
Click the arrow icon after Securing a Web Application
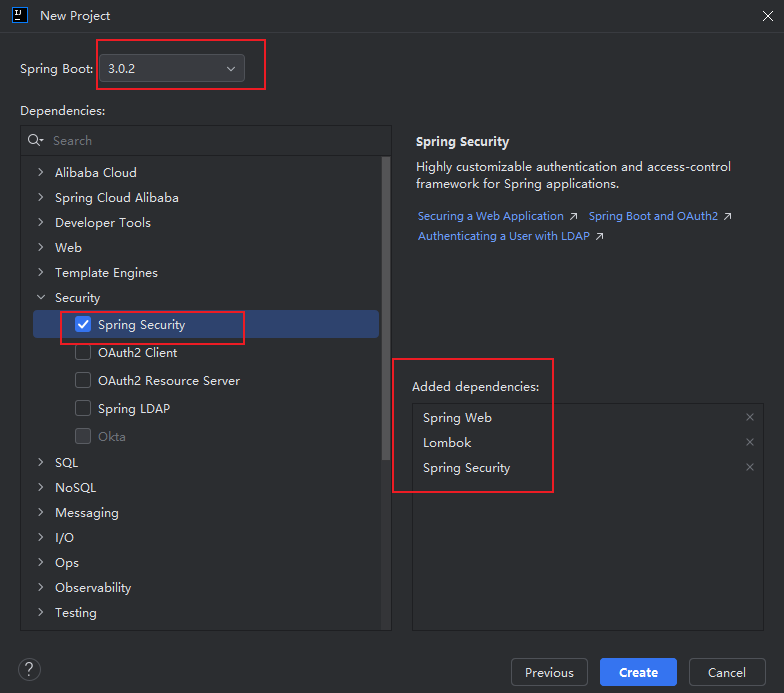click(574, 216)
